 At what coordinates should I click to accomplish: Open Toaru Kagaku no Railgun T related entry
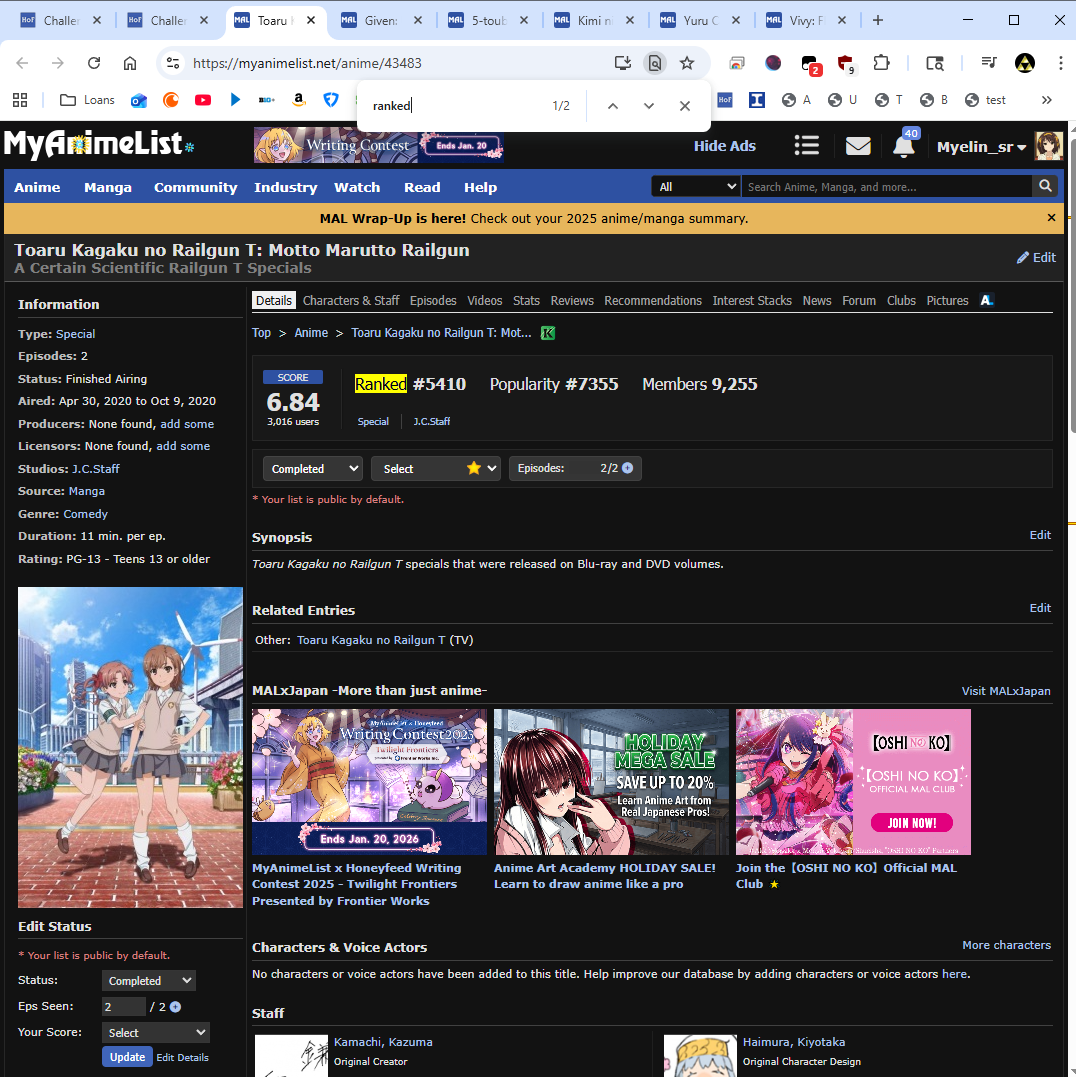371,640
